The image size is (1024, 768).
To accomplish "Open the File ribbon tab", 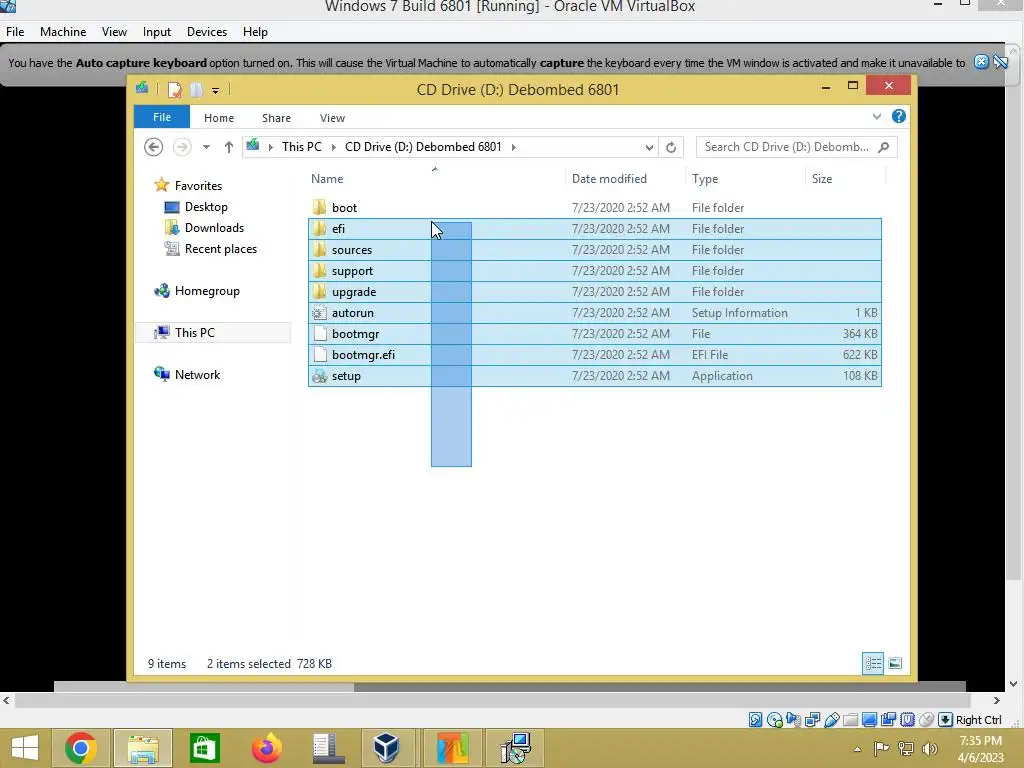I will (x=162, y=117).
